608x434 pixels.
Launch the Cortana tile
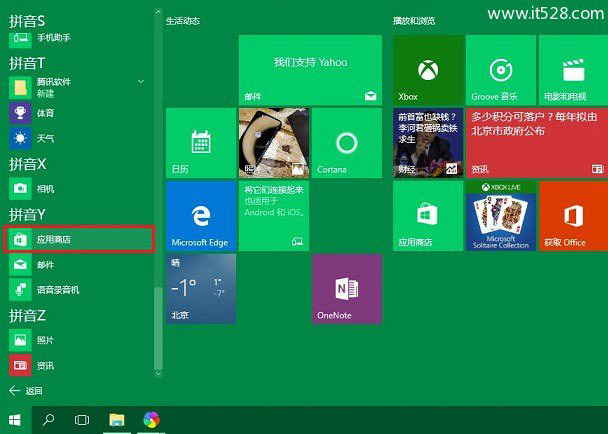coord(347,143)
